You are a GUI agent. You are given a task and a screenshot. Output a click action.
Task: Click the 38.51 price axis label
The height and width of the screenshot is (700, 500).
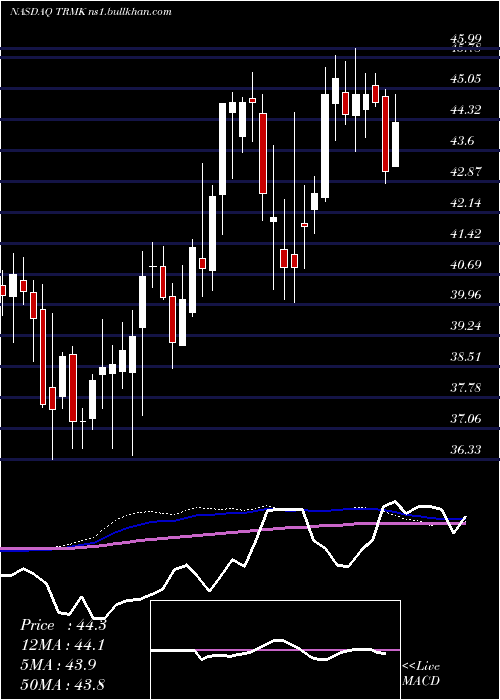pyautogui.click(x=466, y=357)
